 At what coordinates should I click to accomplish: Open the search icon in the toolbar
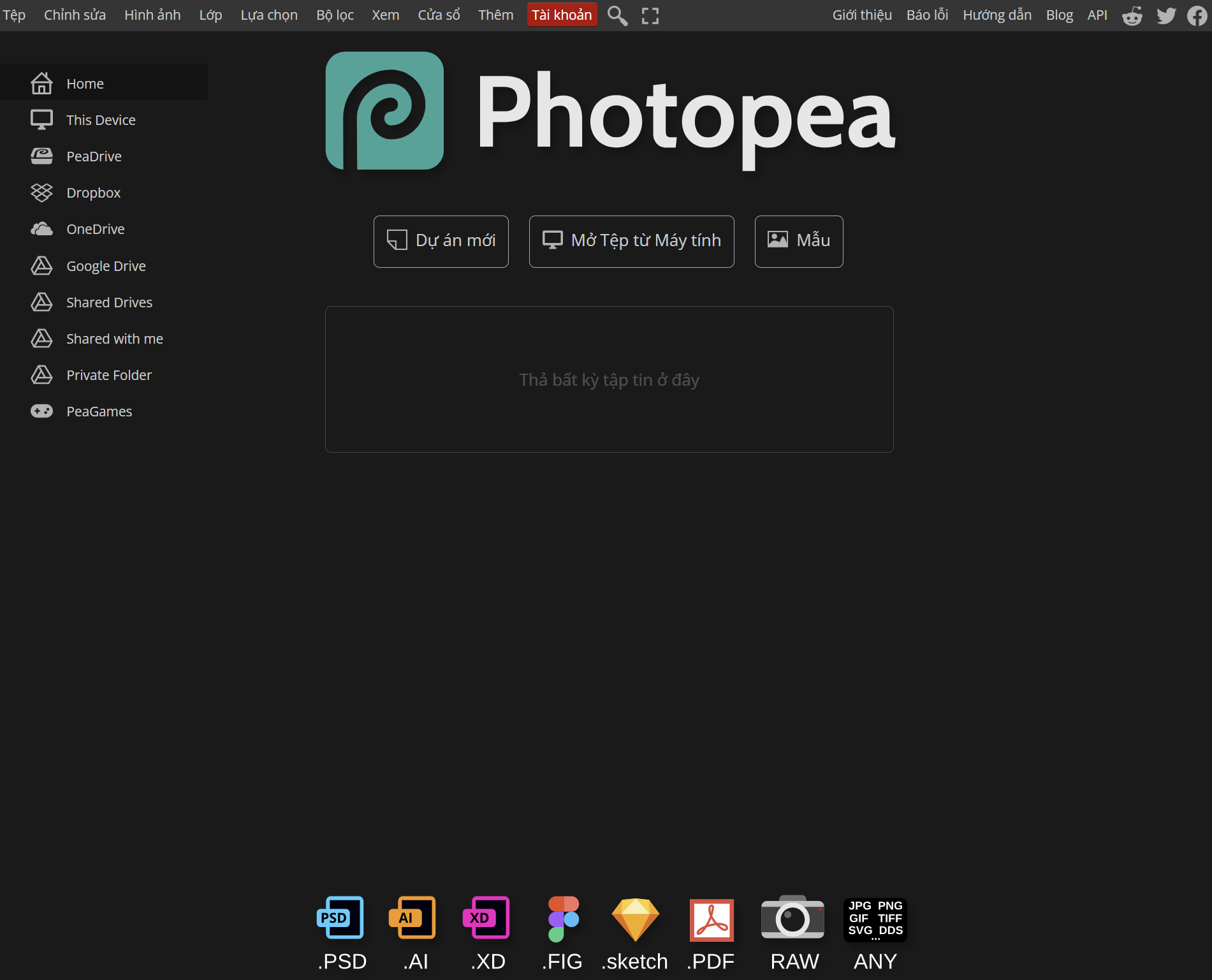click(616, 15)
